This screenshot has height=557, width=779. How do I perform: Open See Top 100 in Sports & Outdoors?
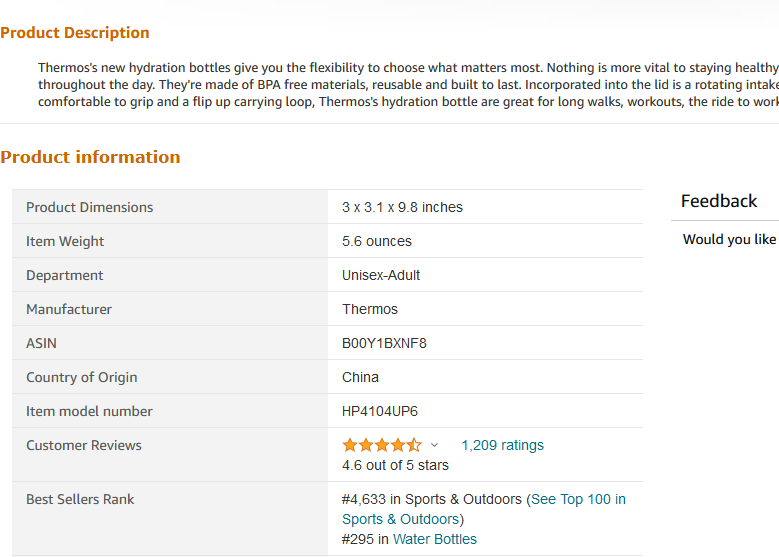pos(483,509)
